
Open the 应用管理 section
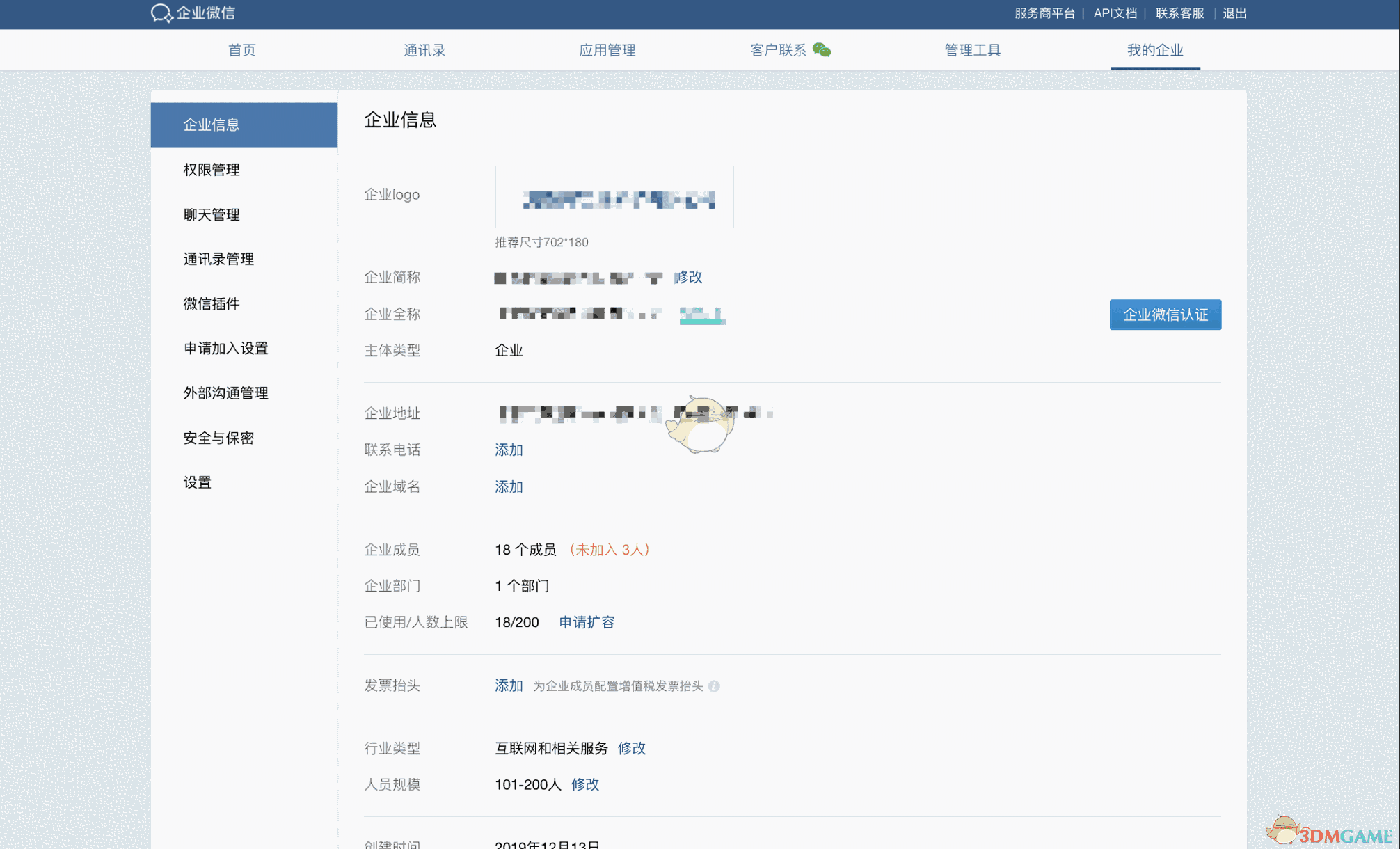point(607,49)
